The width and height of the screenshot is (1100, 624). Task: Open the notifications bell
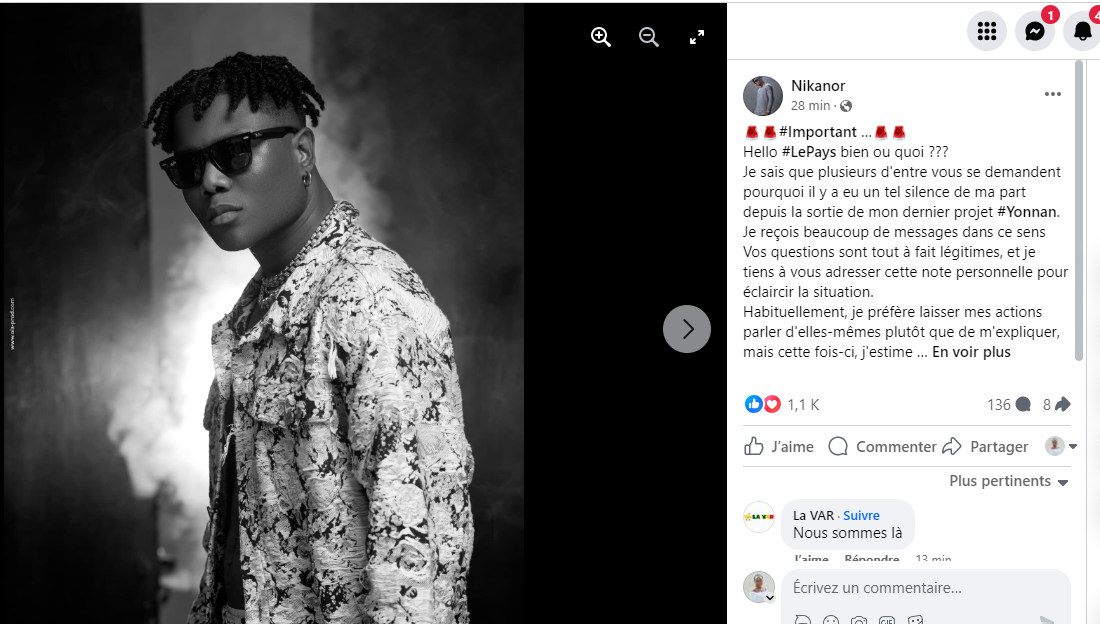coord(1082,31)
